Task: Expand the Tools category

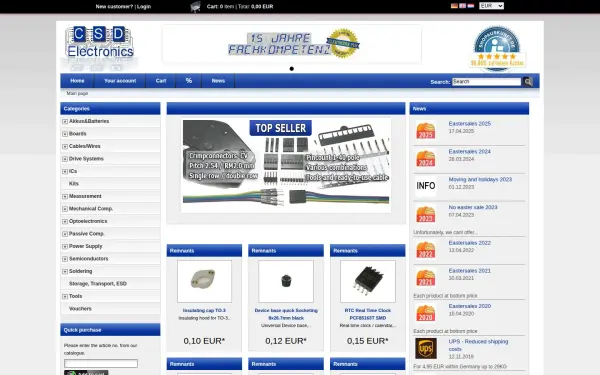Action: tap(65, 297)
